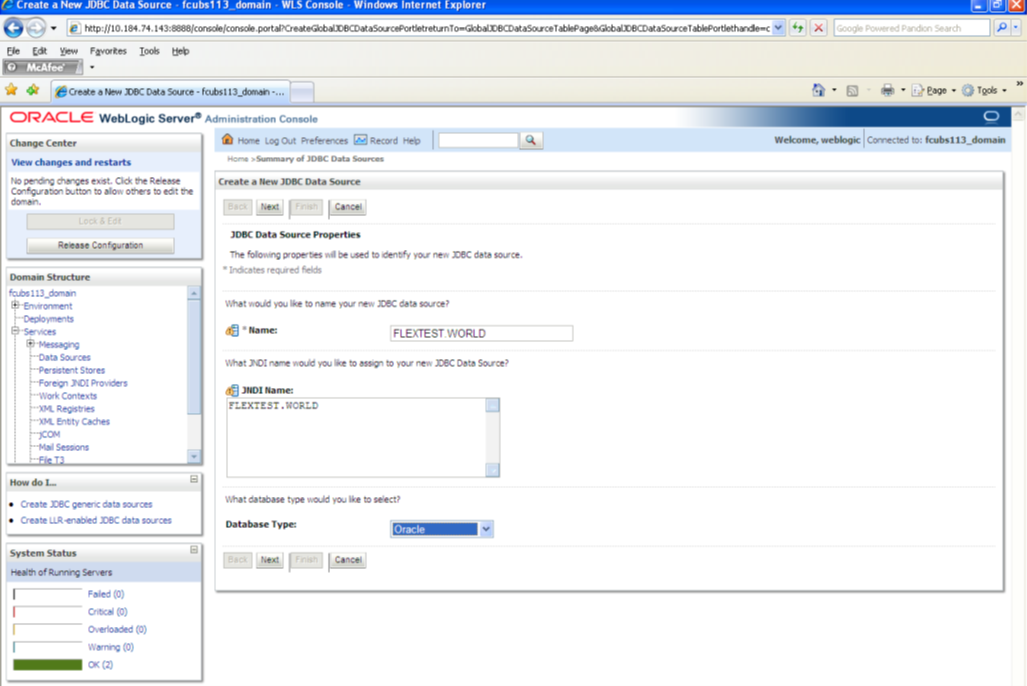
Task: Click the Failed (0) health link
Action: coord(105,594)
